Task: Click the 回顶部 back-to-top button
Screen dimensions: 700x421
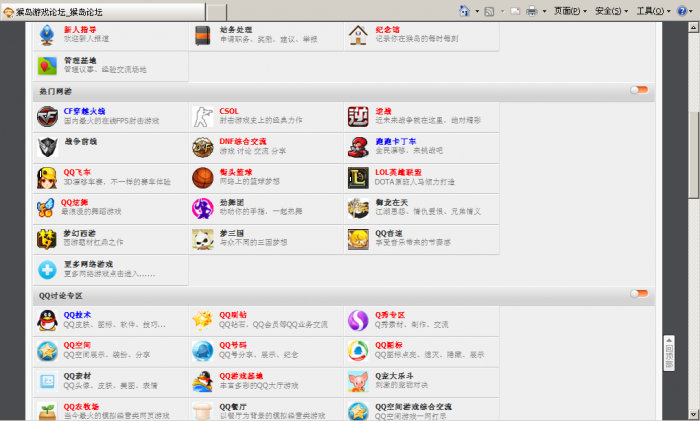Action: tap(669, 353)
